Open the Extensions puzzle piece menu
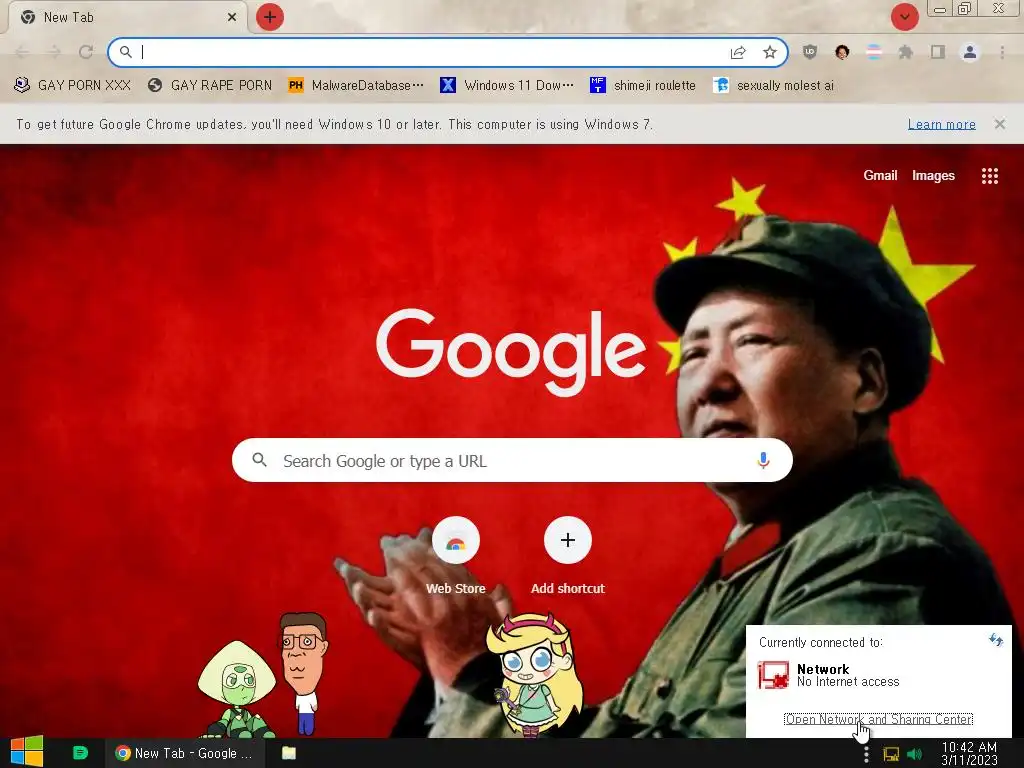The height and width of the screenshot is (768, 1024). click(x=906, y=52)
